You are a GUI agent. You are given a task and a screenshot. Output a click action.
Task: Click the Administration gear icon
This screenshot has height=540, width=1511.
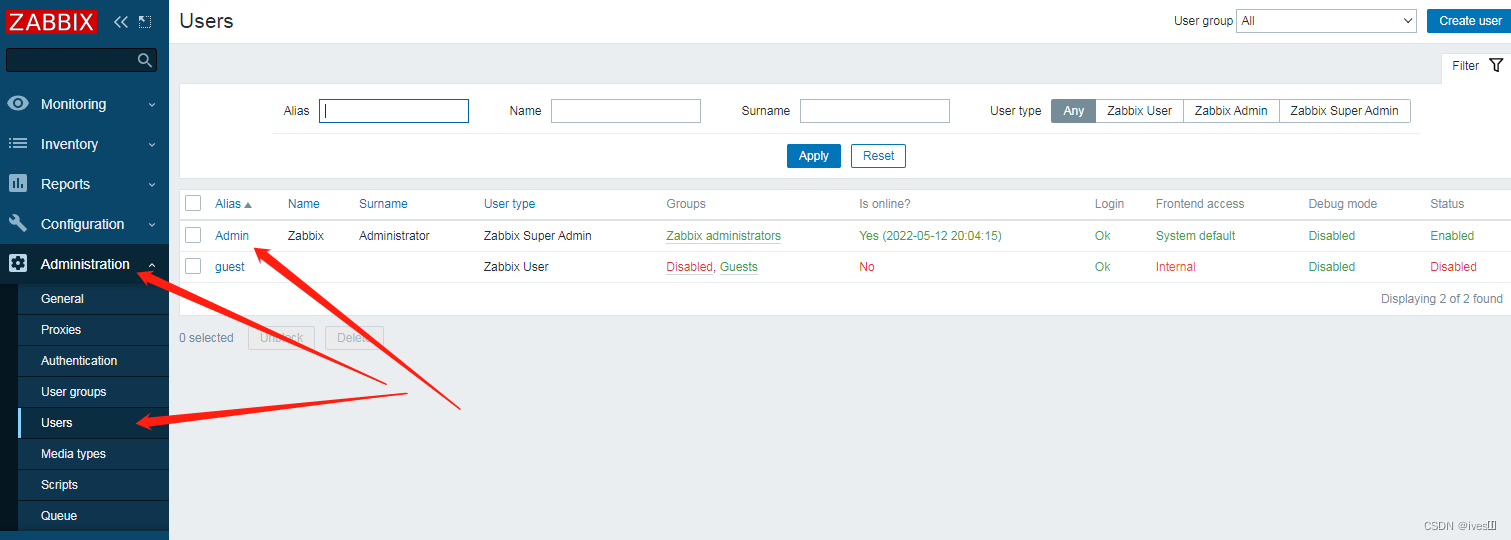coord(18,264)
